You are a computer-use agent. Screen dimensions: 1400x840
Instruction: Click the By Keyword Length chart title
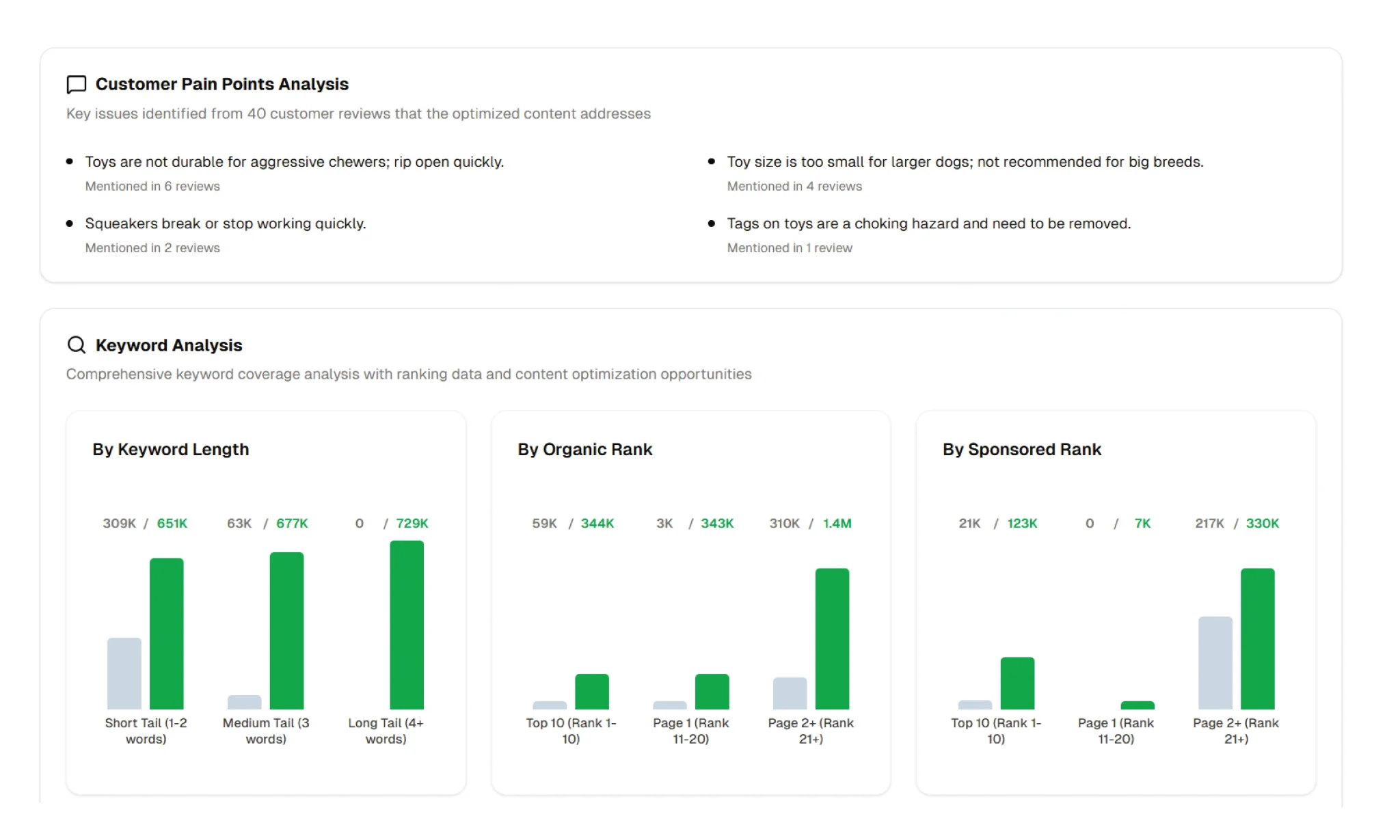(x=171, y=449)
